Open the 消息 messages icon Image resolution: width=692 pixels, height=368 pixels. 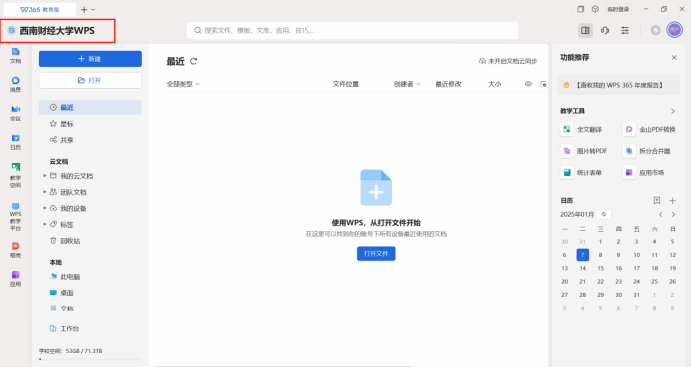pyautogui.click(x=15, y=84)
